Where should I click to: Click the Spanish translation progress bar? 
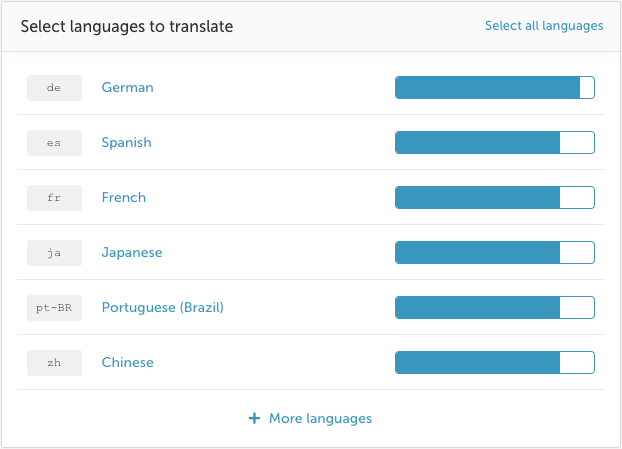point(495,142)
